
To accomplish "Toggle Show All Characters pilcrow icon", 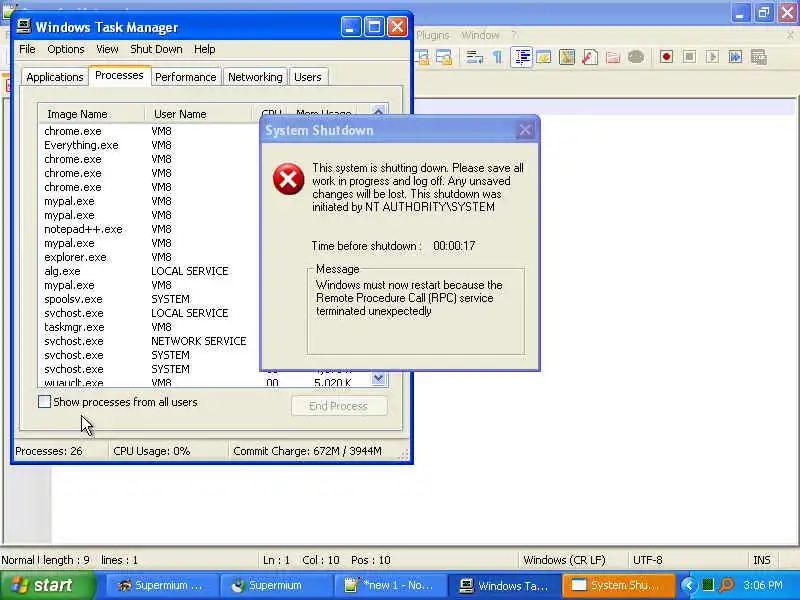I will [x=497, y=57].
